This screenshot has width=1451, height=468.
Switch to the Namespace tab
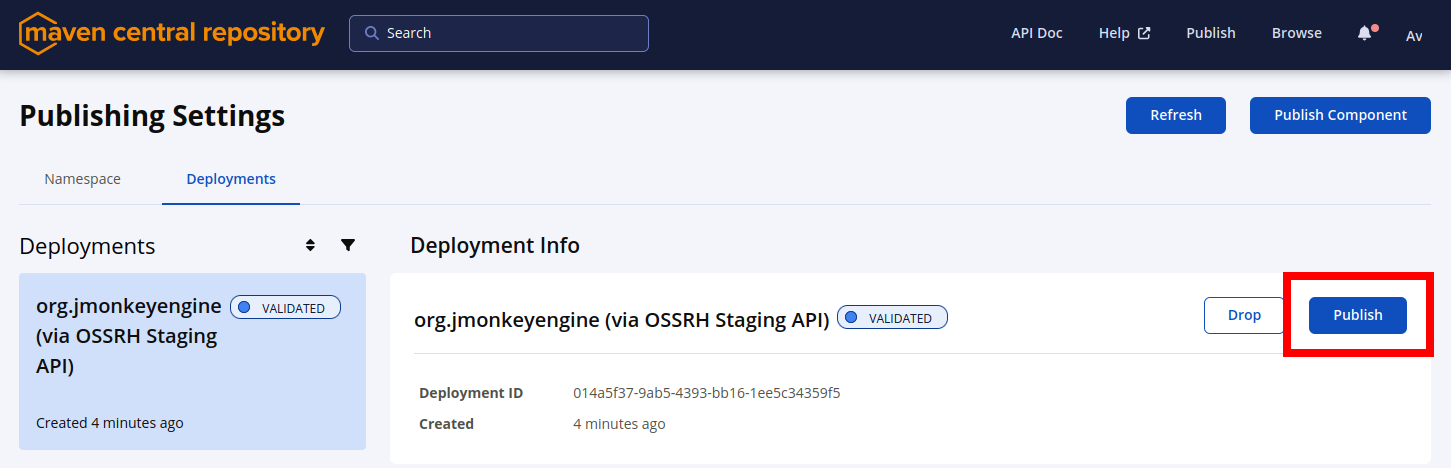pos(82,179)
